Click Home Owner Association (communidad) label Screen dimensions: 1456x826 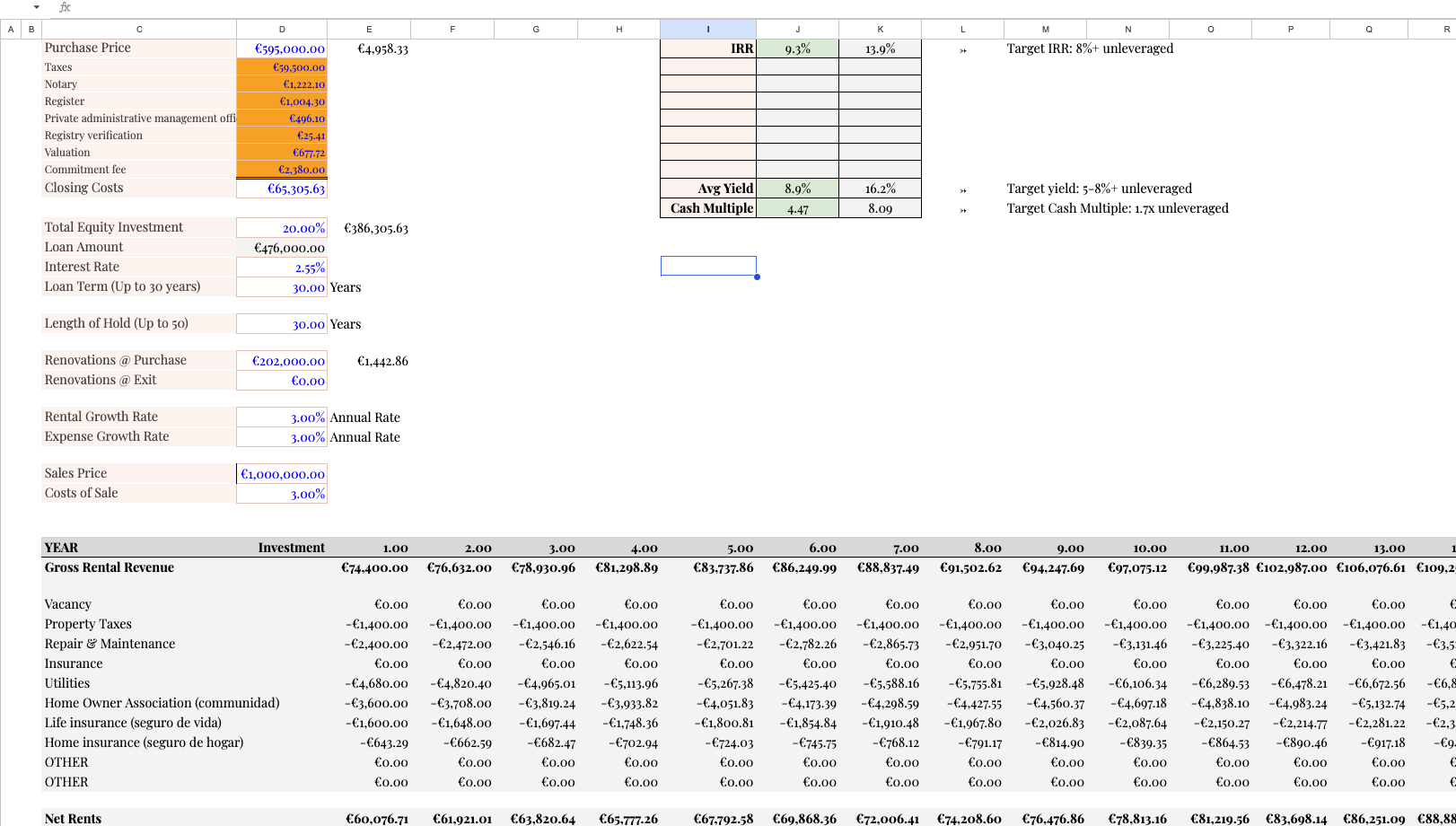pos(162,703)
